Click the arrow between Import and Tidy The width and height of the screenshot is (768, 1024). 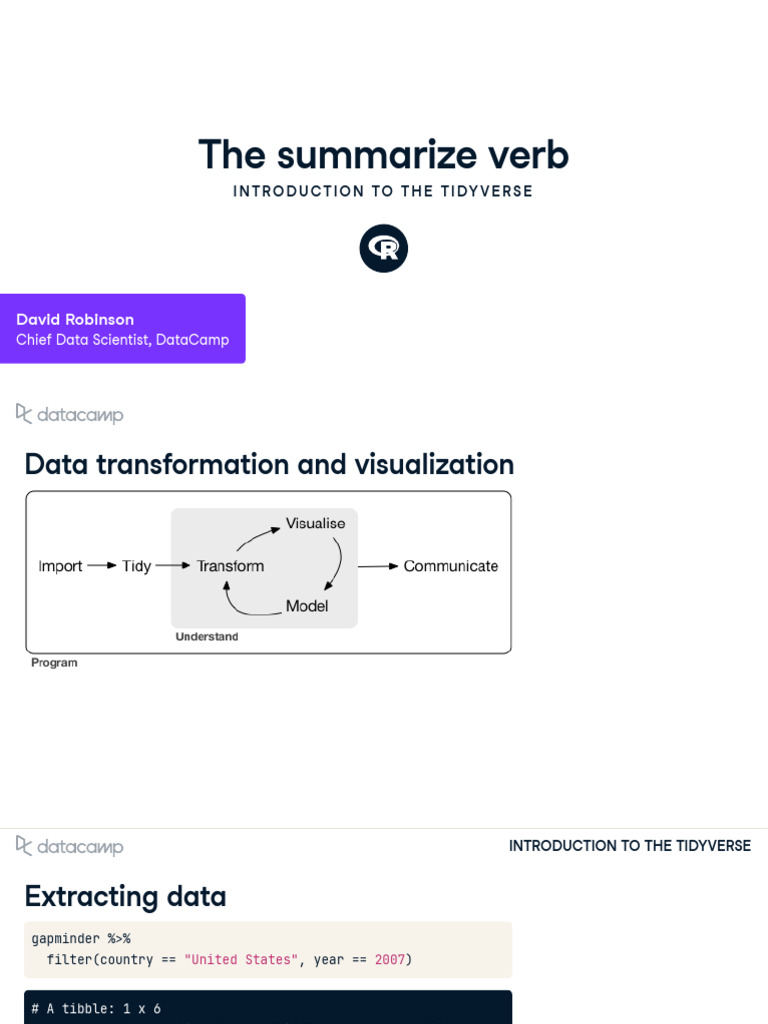click(102, 566)
